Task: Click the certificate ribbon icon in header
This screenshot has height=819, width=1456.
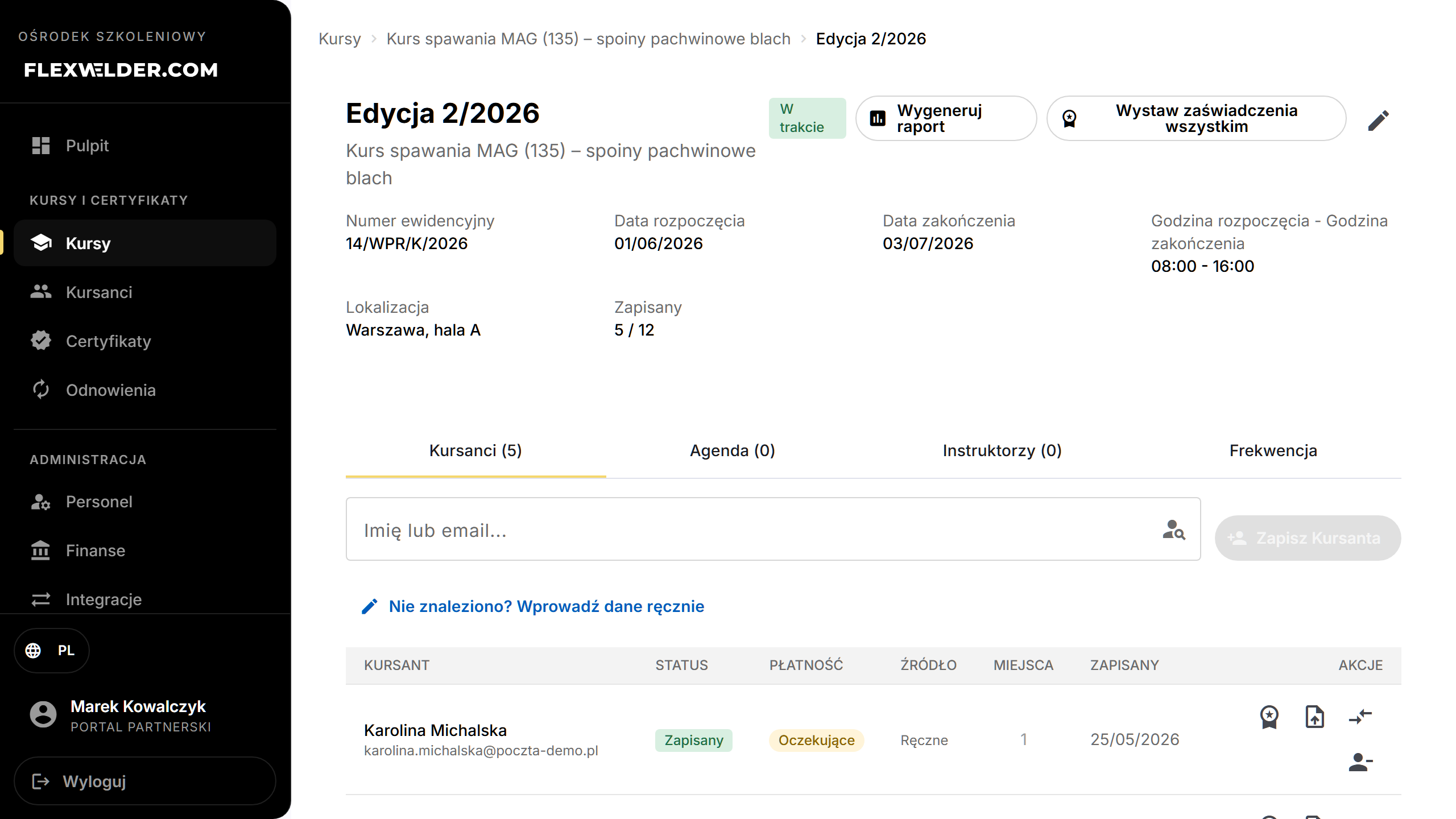Action: tap(1069, 118)
